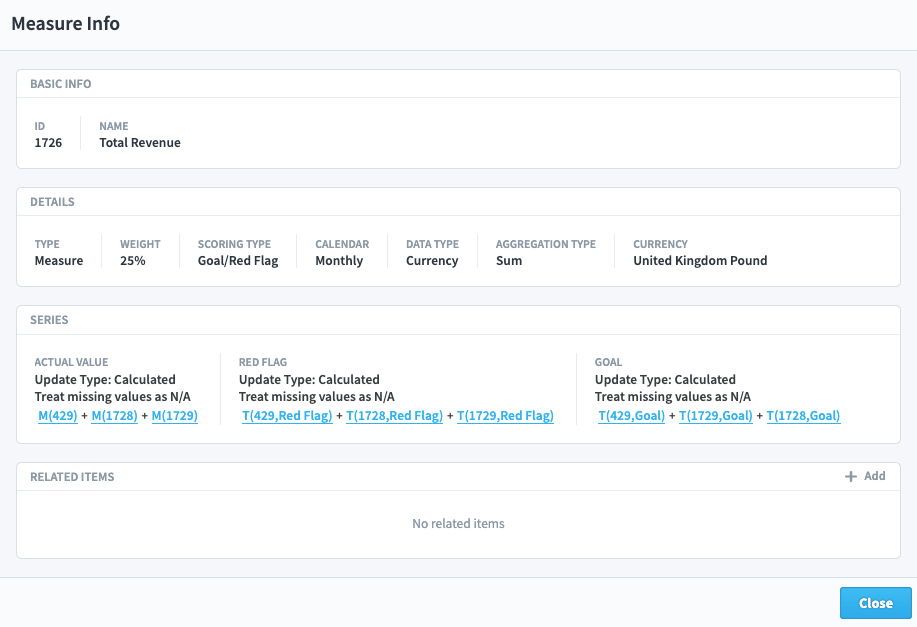Open the M(1729) measure link
917x627 pixels.
tap(174, 416)
